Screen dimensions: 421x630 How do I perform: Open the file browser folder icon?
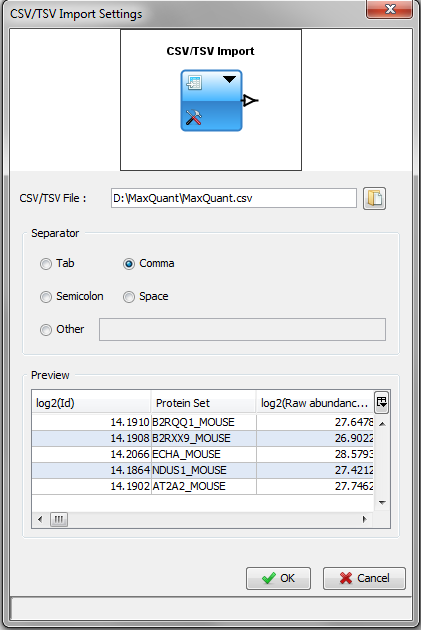tap(374, 198)
